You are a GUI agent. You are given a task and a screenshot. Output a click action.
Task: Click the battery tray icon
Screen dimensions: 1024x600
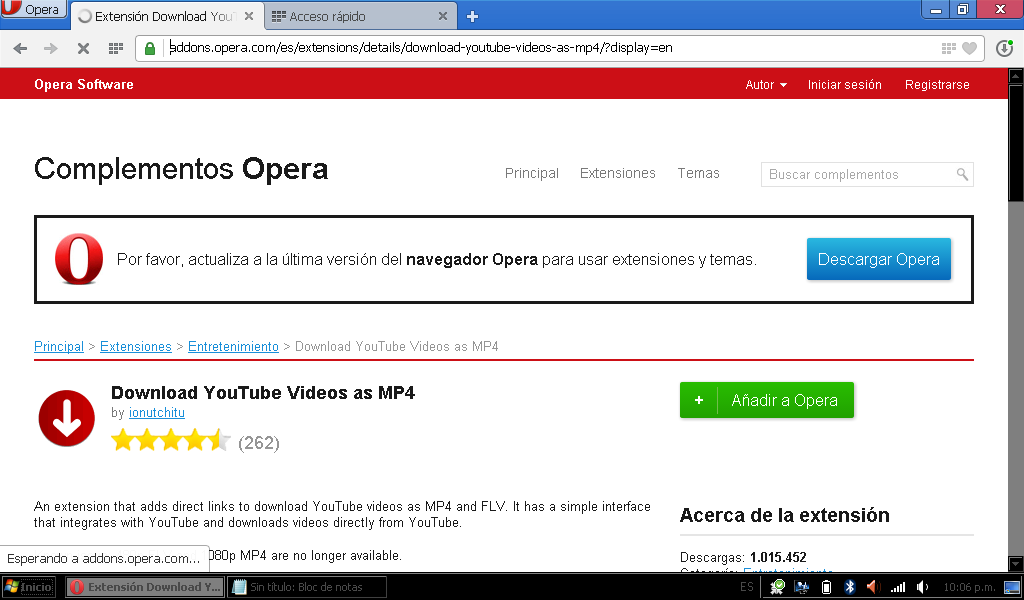pyautogui.click(x=826, y=587)
